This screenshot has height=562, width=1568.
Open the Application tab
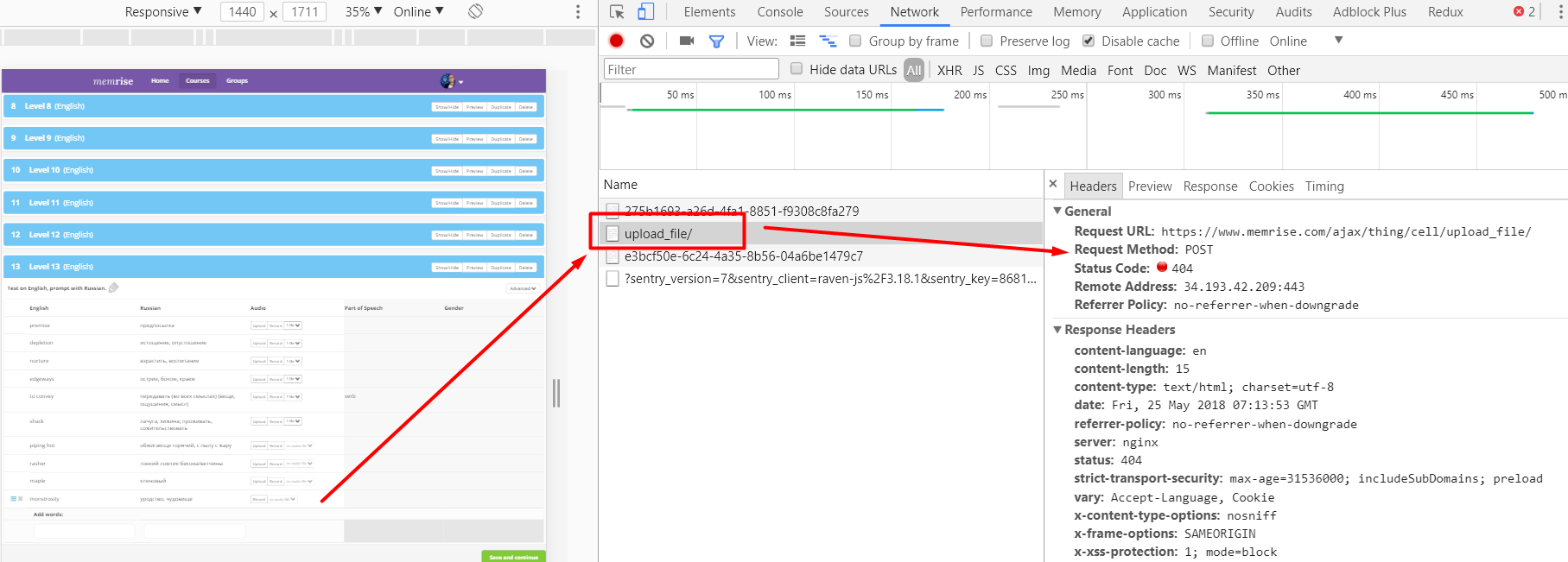click(1154, 12)
